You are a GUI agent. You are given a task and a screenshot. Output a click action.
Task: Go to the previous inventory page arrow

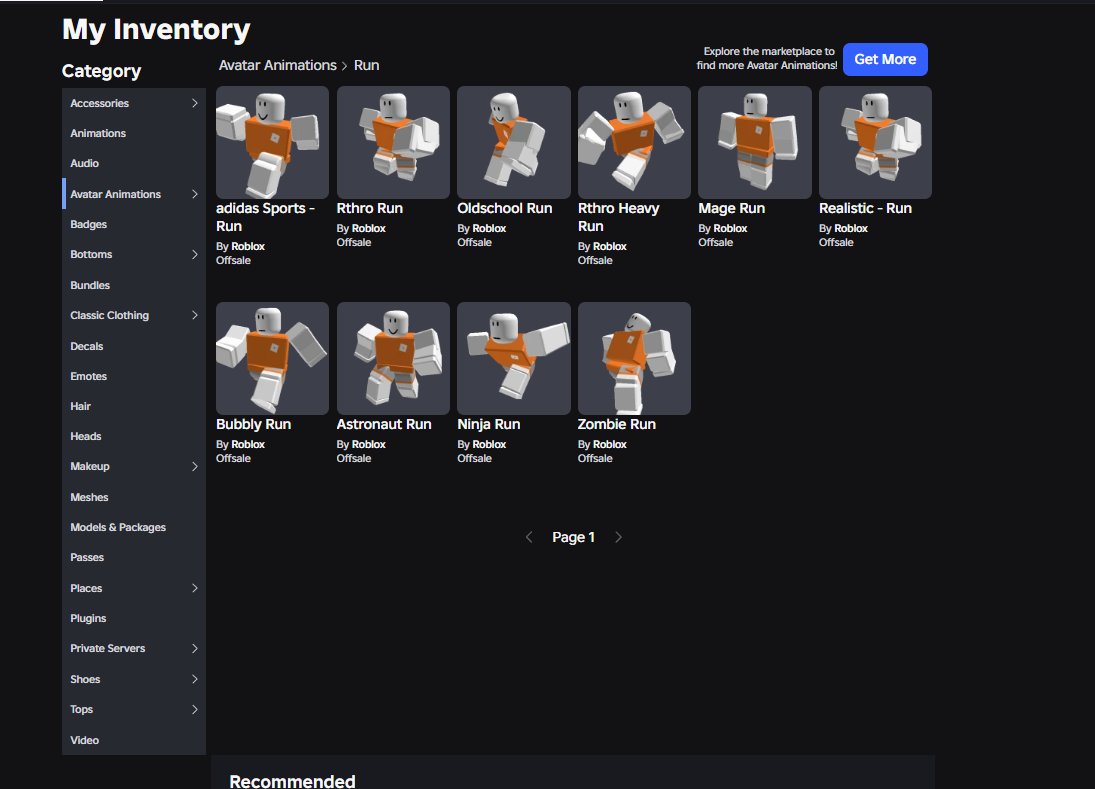click(529, 537)
